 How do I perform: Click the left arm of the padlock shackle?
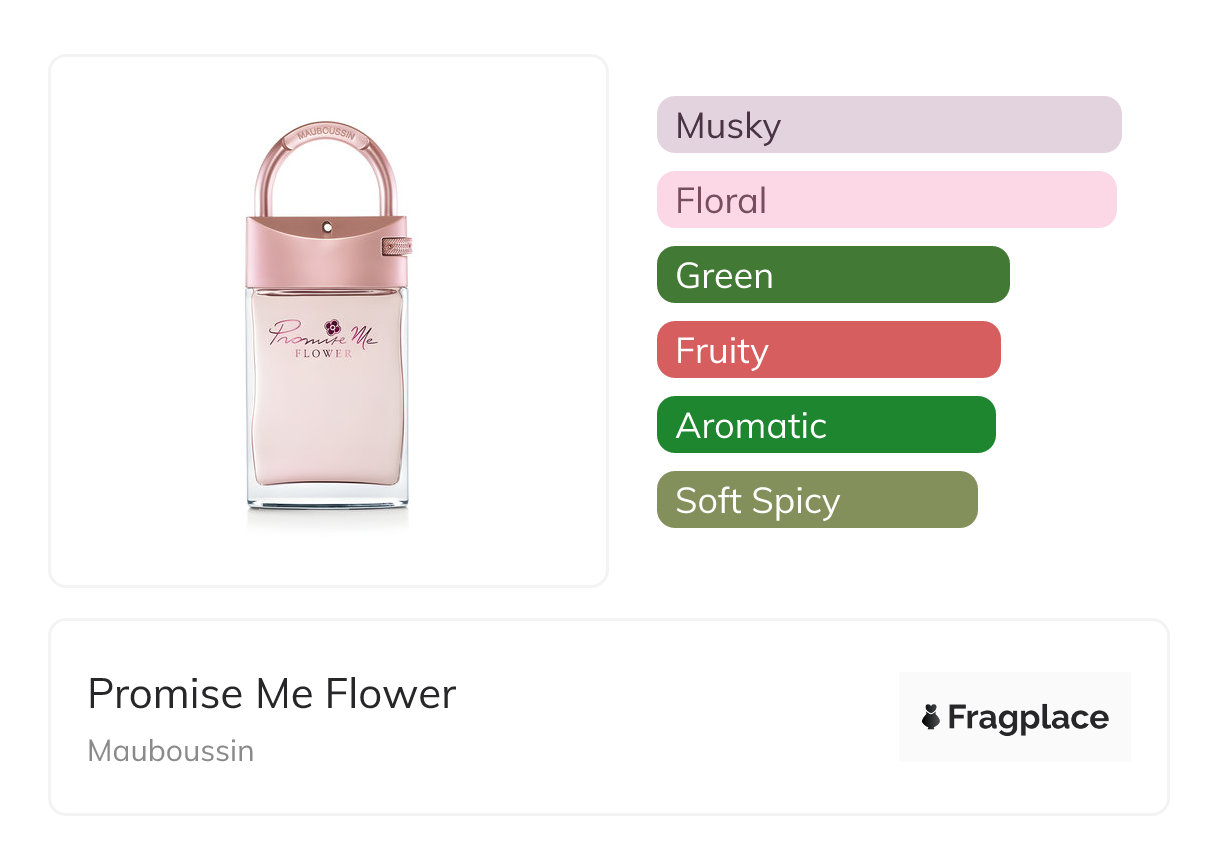(x=264, y=185)
